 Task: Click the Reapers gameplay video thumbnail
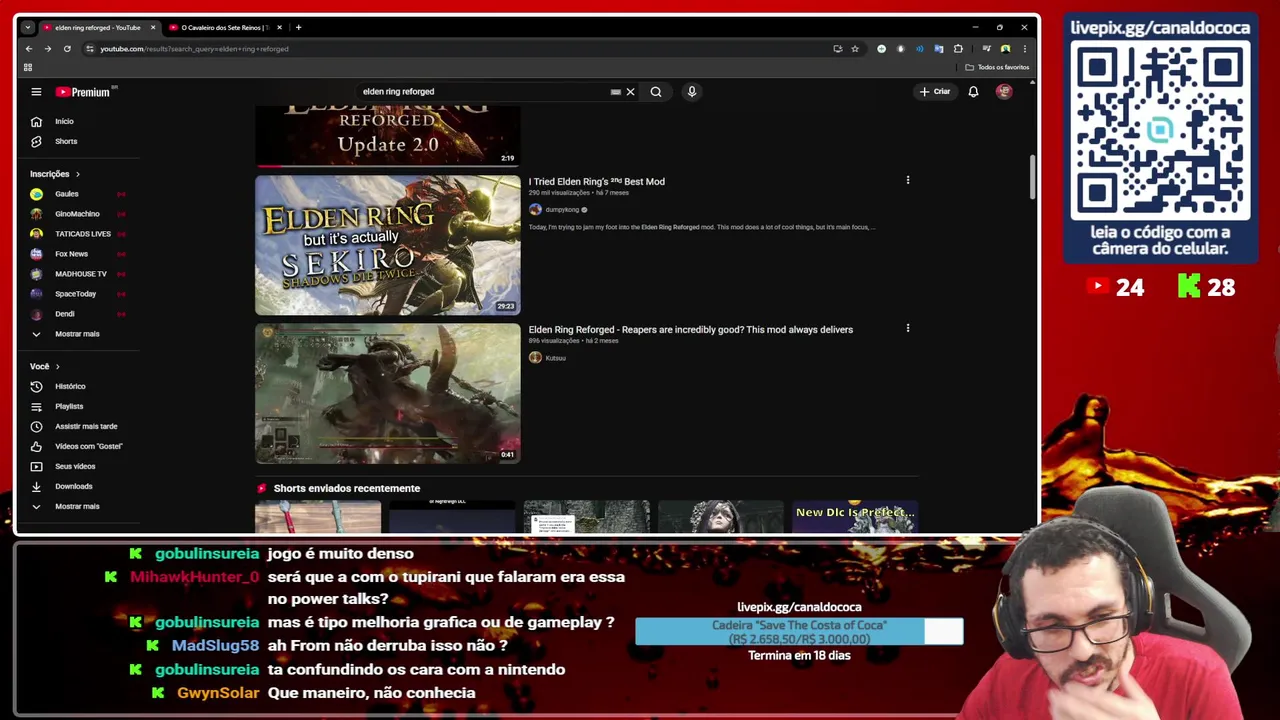388,394
